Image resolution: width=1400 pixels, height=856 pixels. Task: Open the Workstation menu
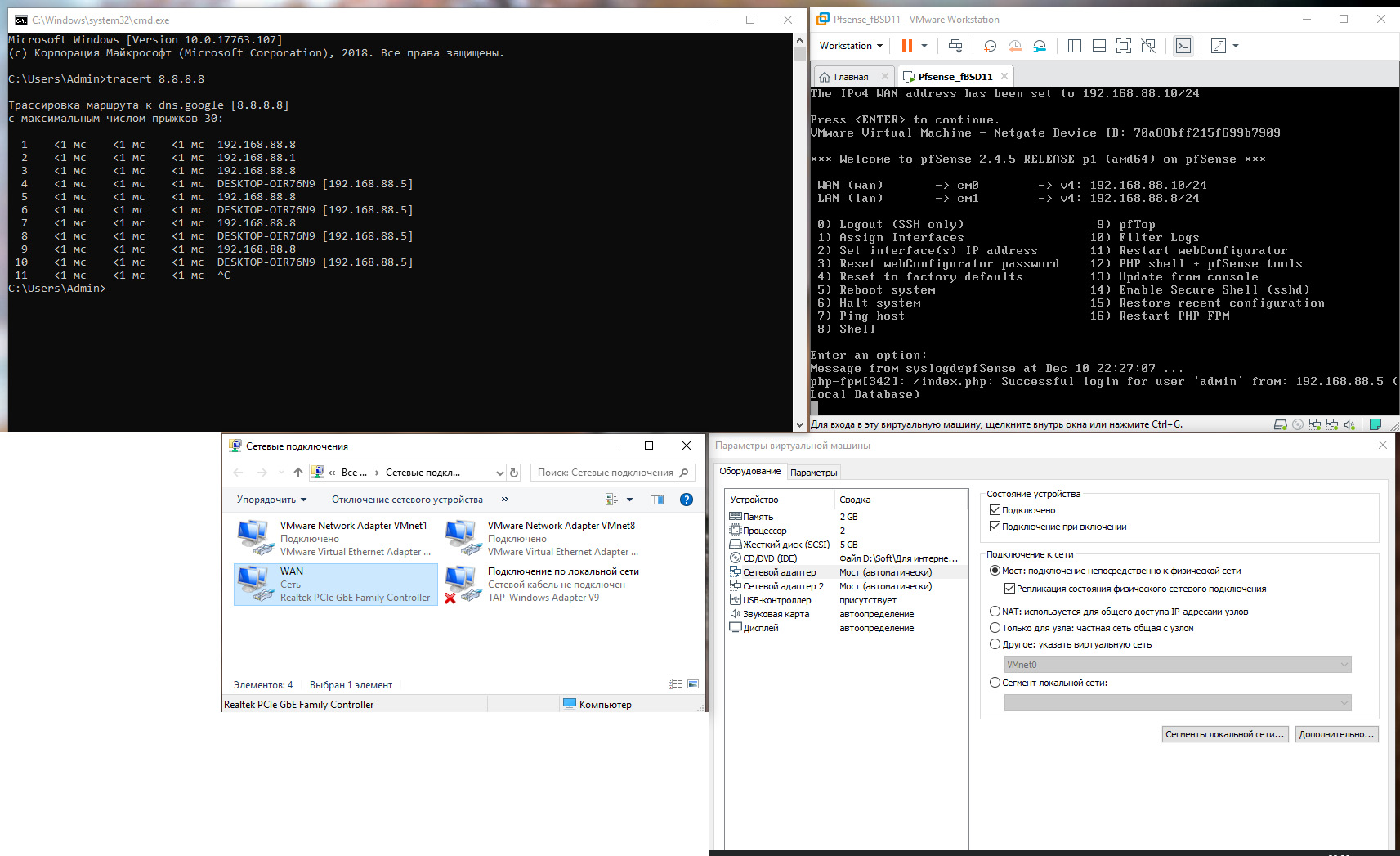(851, 46)
